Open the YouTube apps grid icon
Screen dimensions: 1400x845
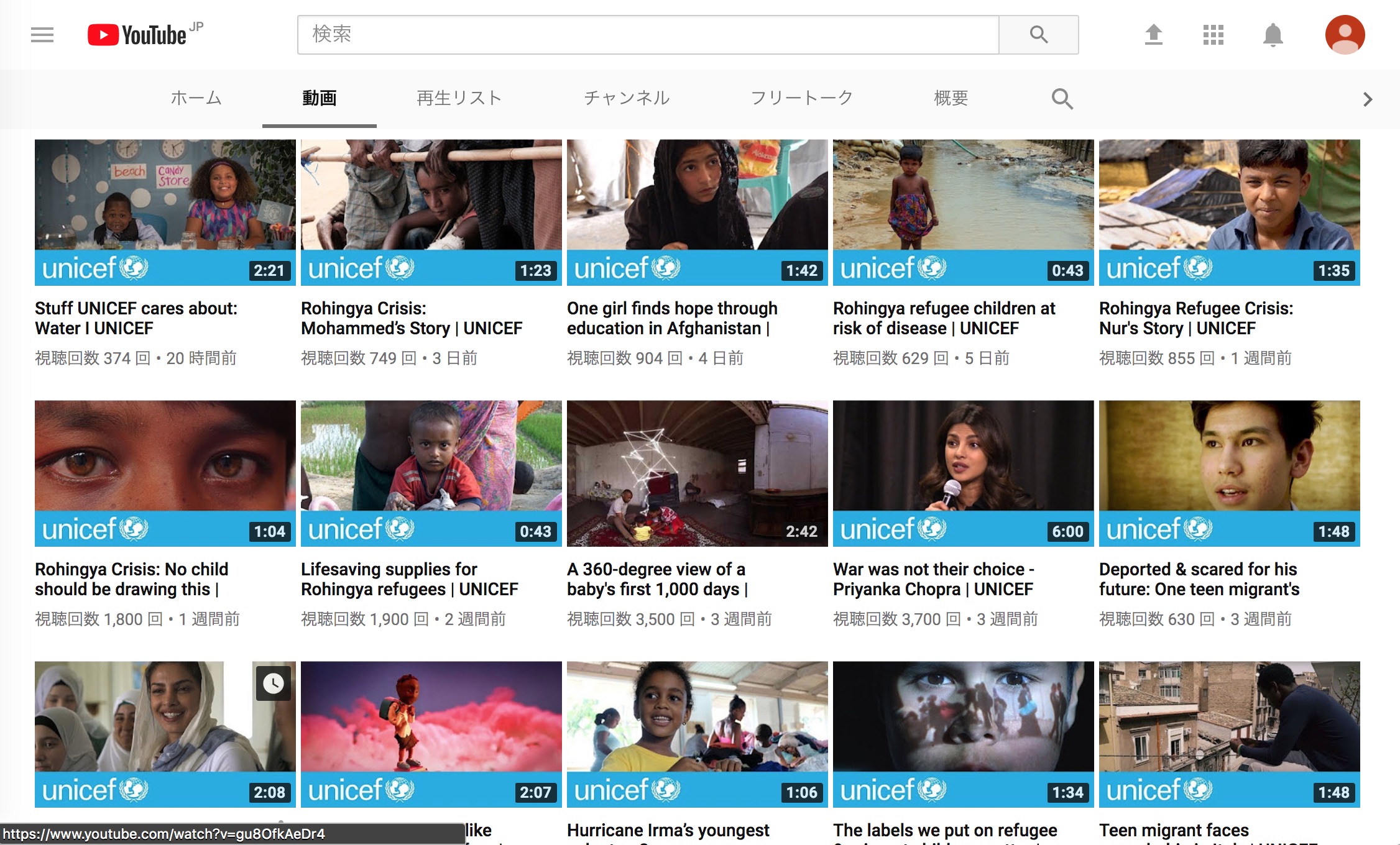coord(1213,35)
